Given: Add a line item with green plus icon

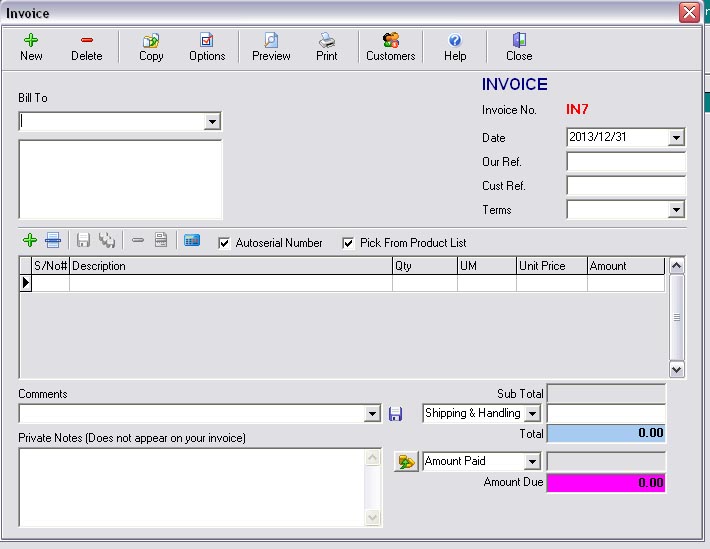Looking at the screenshot, I should click(29, 241).
